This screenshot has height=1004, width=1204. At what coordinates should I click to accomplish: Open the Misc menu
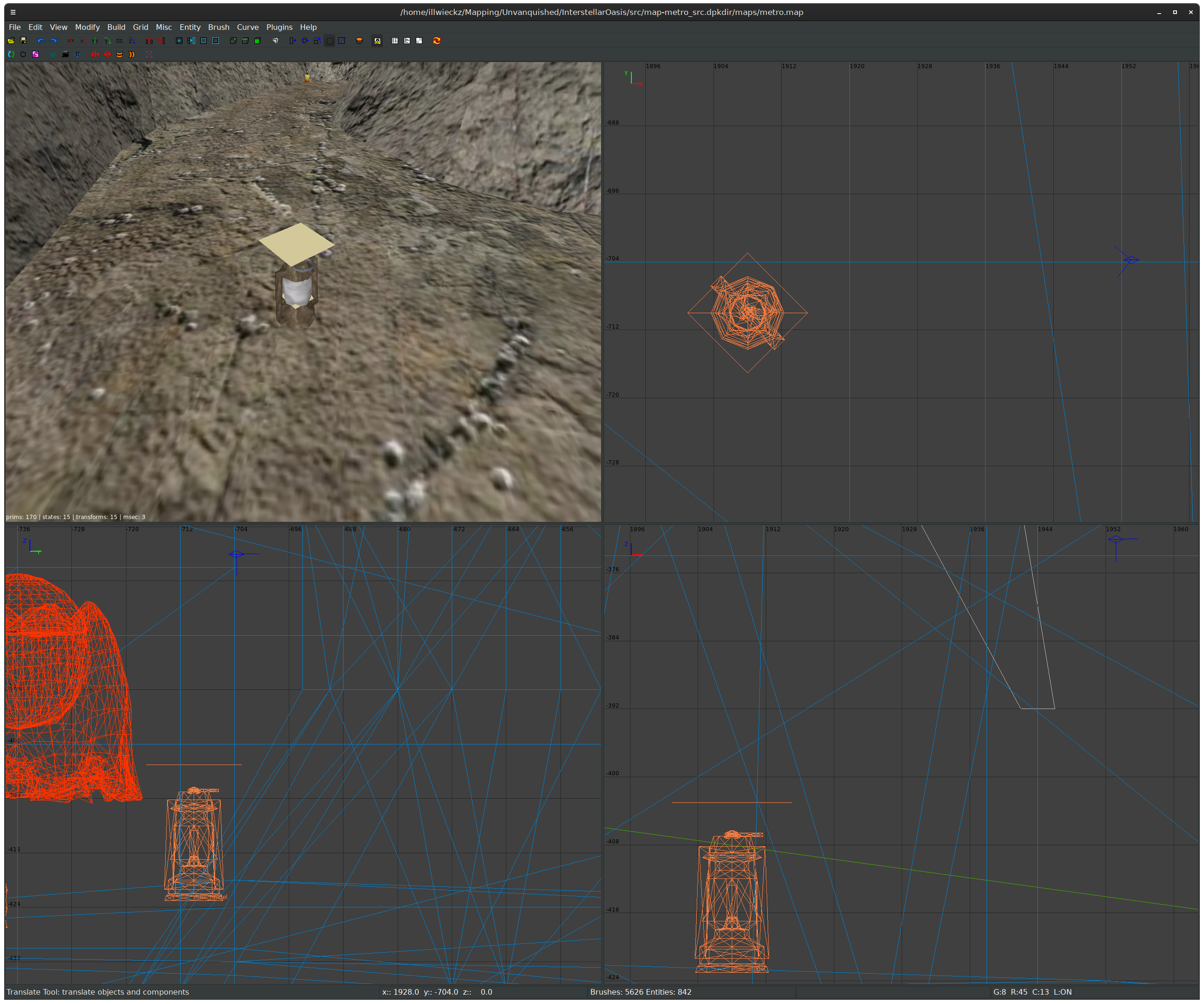click(x=164, y=27)
